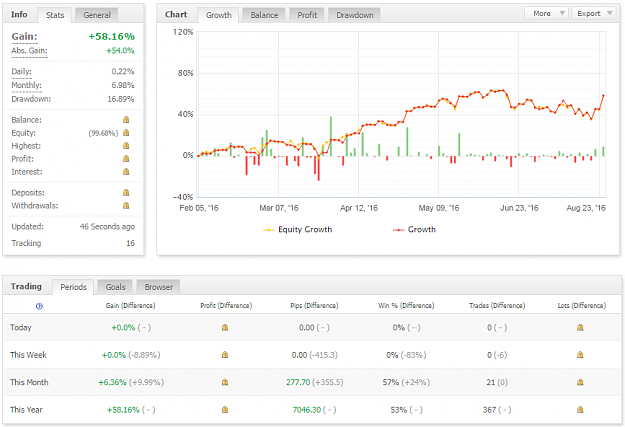Click the lock icon in the Info Profit row

coord(126,159)
